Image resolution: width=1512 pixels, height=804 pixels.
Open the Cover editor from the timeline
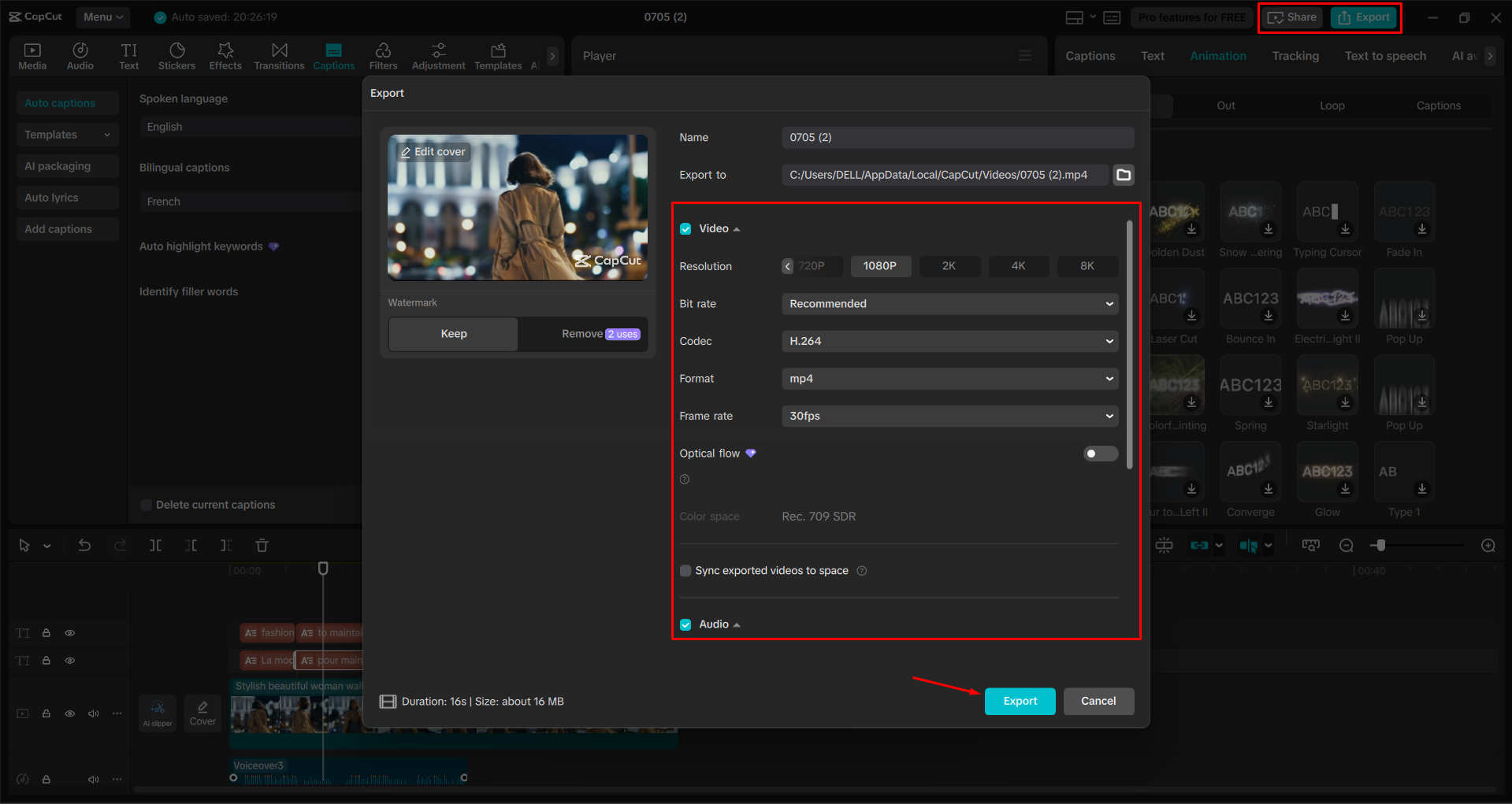202,713
